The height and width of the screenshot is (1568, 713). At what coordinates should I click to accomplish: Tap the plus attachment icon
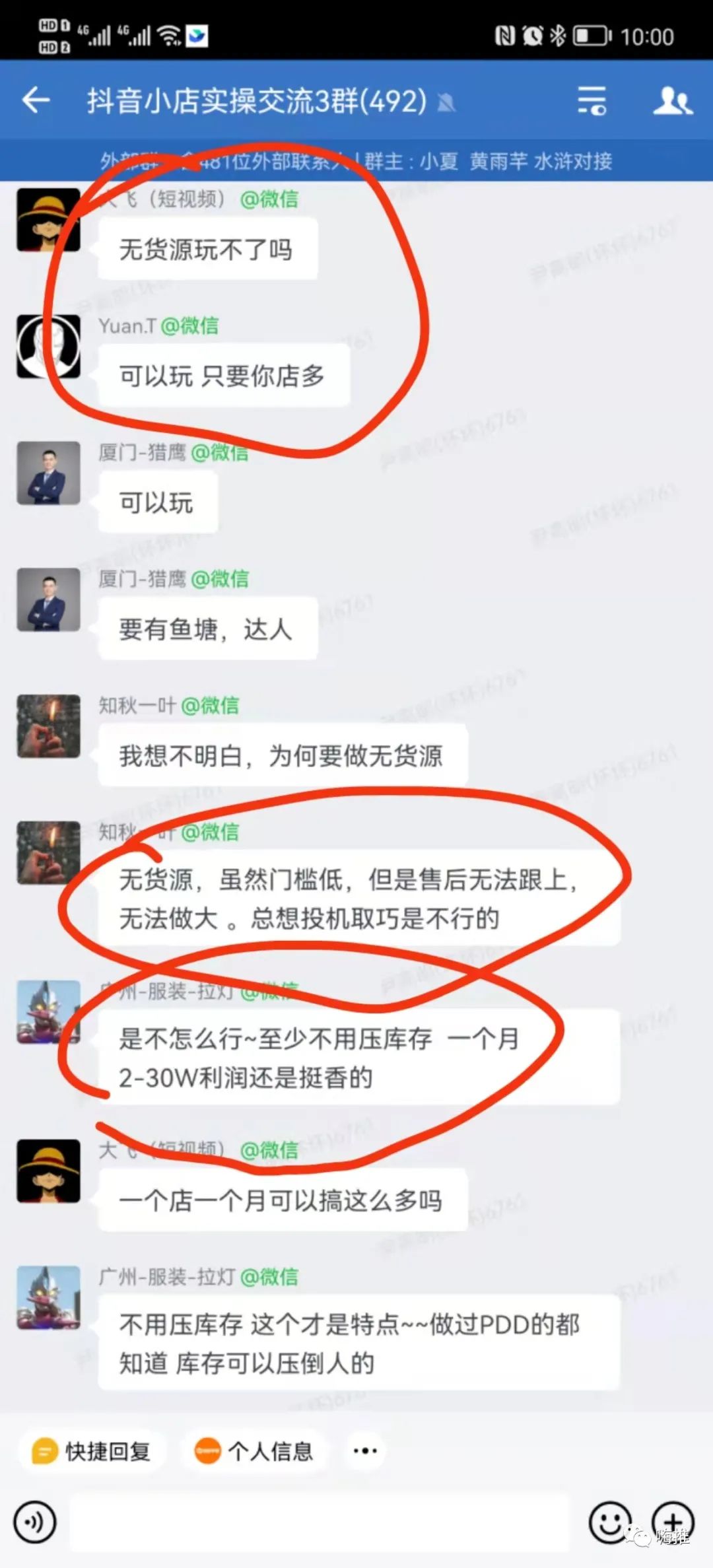[x=673, y=1522]
